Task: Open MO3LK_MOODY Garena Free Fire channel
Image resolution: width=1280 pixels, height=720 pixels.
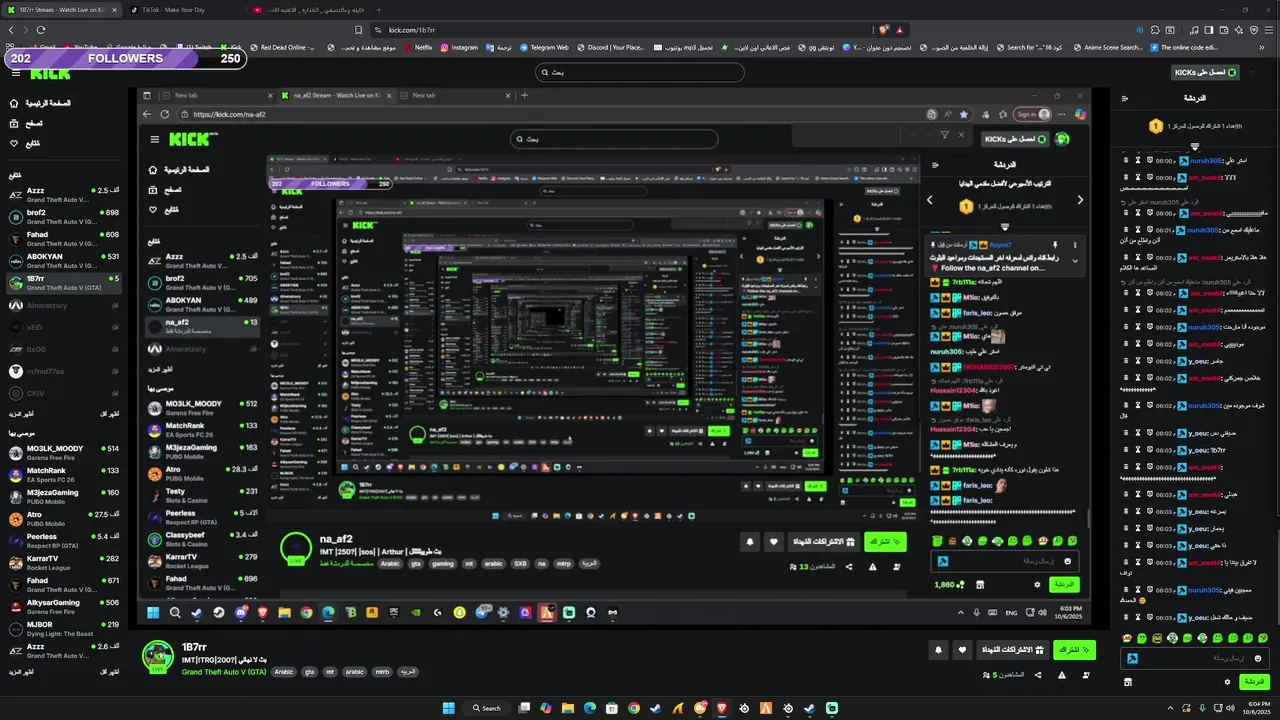Action: pyautogui.click(x=64, y=453)
